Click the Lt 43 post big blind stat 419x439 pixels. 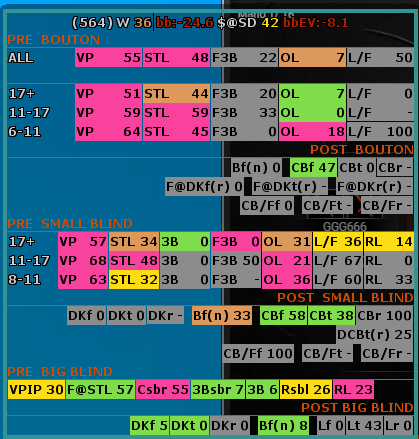tap(365, 425)
